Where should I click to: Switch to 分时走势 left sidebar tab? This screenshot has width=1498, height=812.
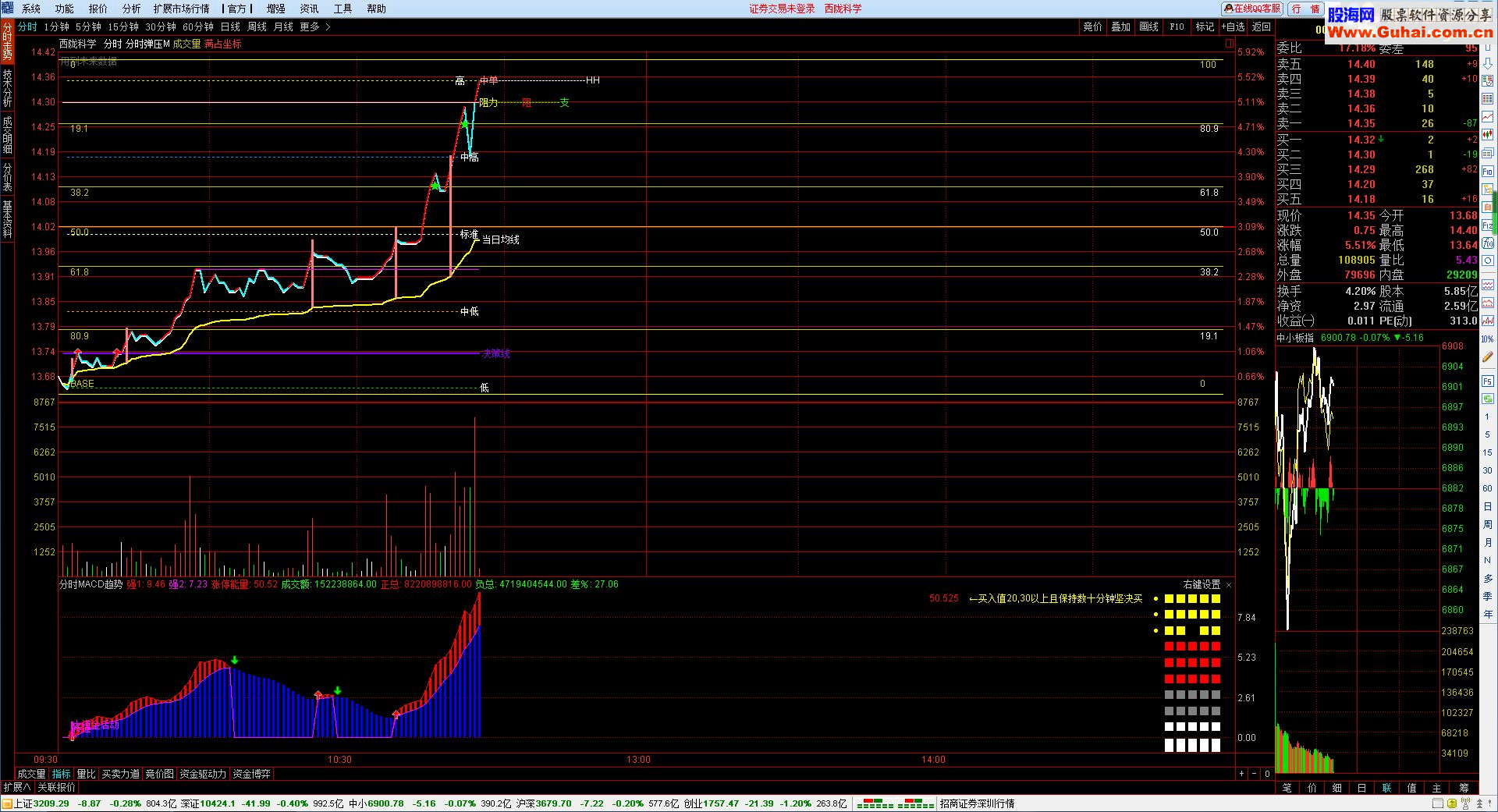tap(7, 42)
